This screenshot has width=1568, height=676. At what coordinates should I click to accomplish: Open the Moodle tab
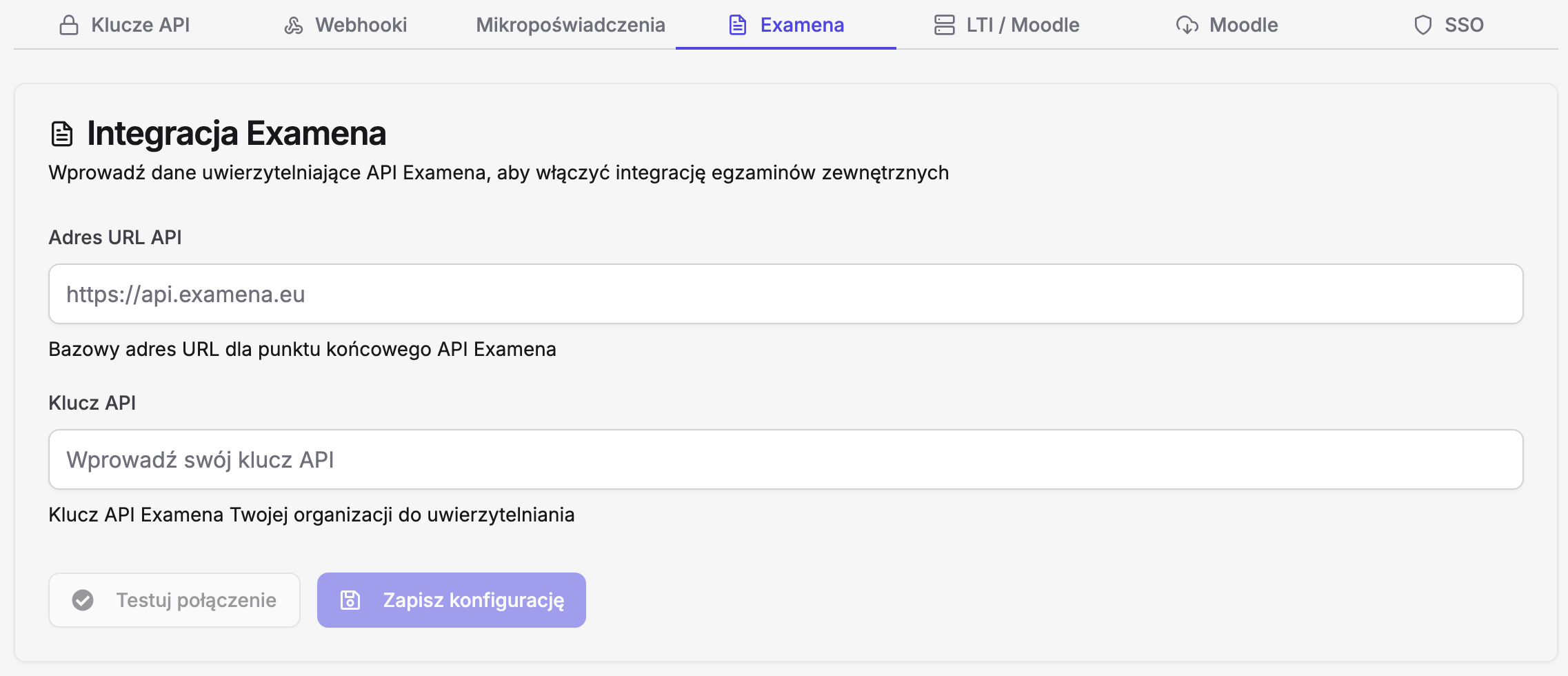click(x=1227, y=25)
